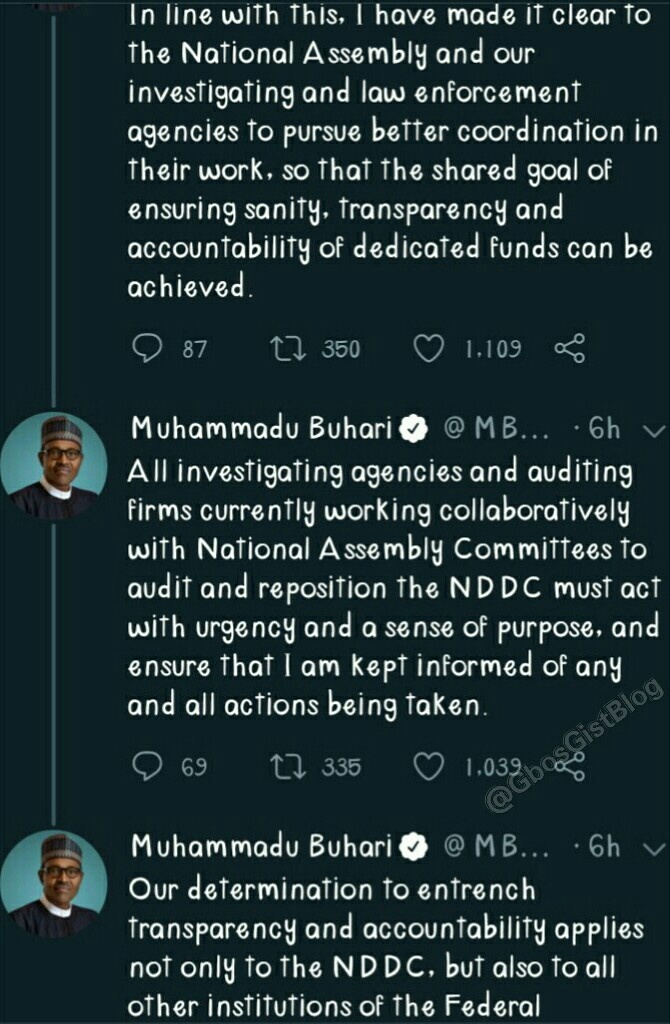Viewport: 670px width, 1024px height.
Task: Click verified badge on "Our determination" tweet
Action: pyautogui.click(x=414, y=848)
